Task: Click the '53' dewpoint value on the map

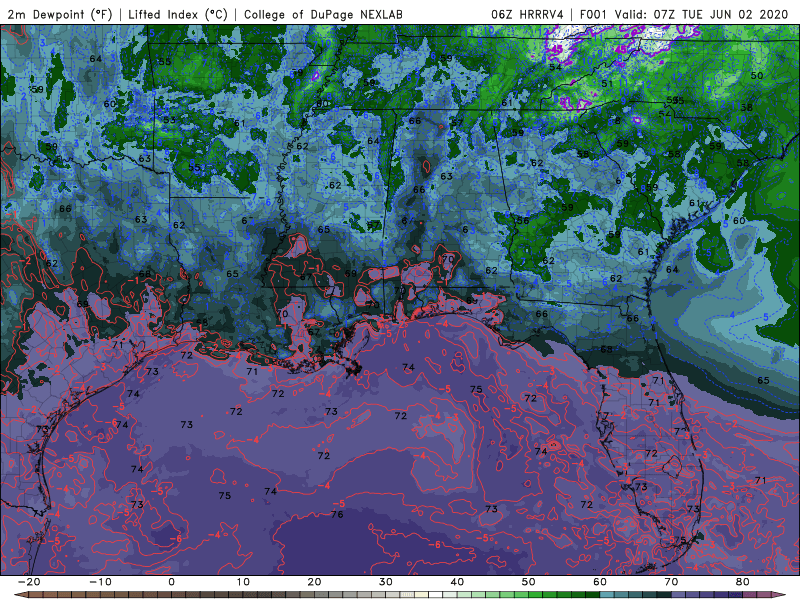Action: (169, 120)
